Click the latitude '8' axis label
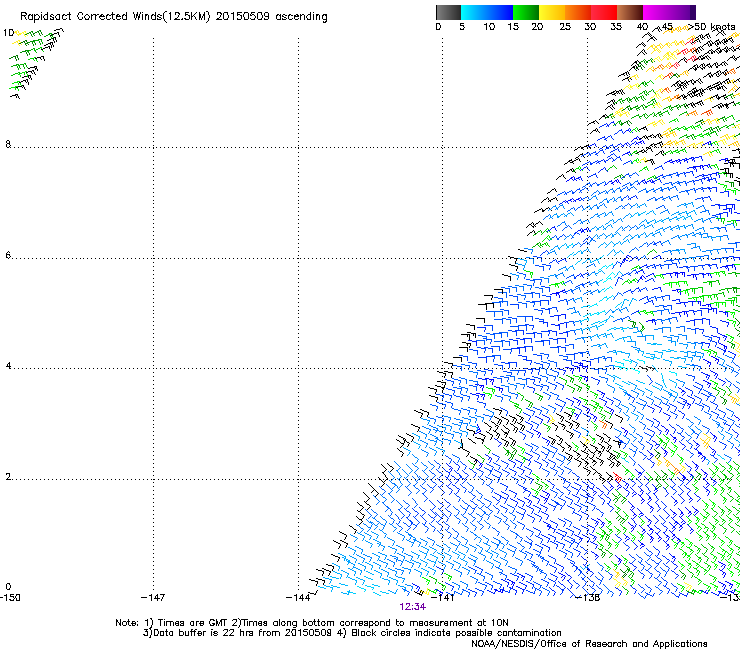Viewport: 740px width, 650px height. coord(8,144)
